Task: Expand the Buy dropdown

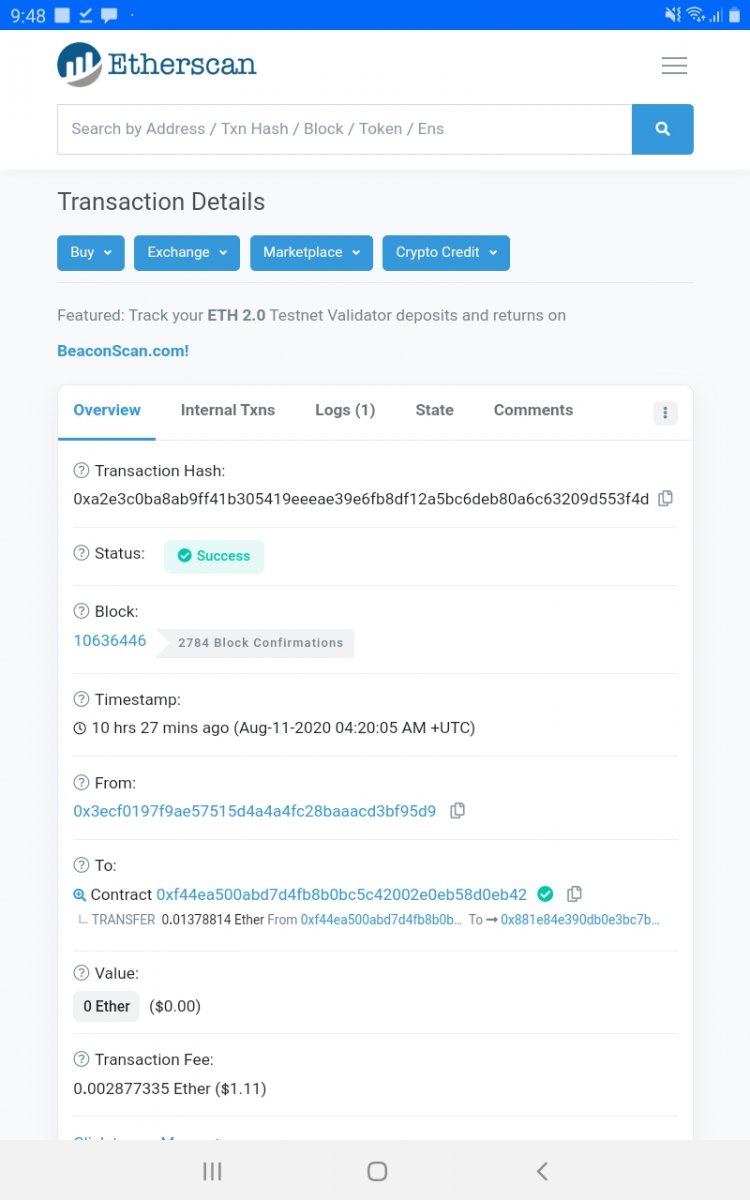Action: [91, 253]
